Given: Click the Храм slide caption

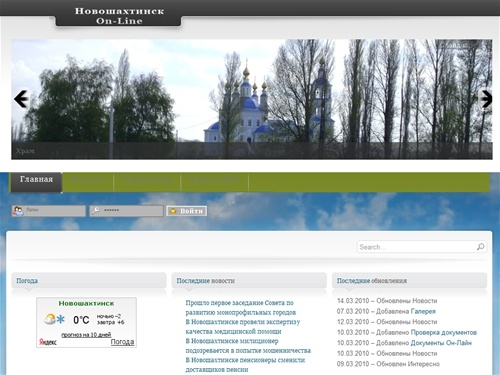Looking at the screenshot, I should pyautogui.click(x=25, y=151).
